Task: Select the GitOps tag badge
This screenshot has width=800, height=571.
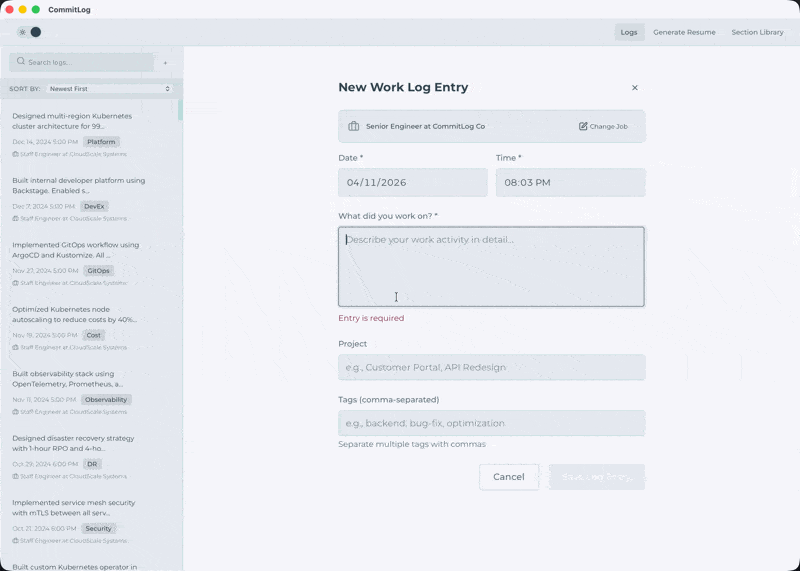Action: click(x=98, y=271)
